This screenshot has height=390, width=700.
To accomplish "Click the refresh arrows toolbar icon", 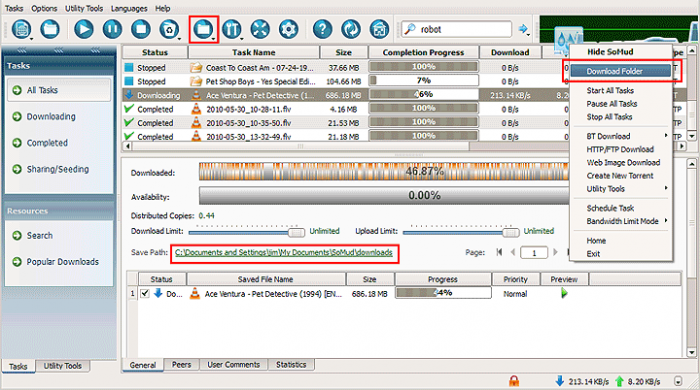I will tap(351, 29).
